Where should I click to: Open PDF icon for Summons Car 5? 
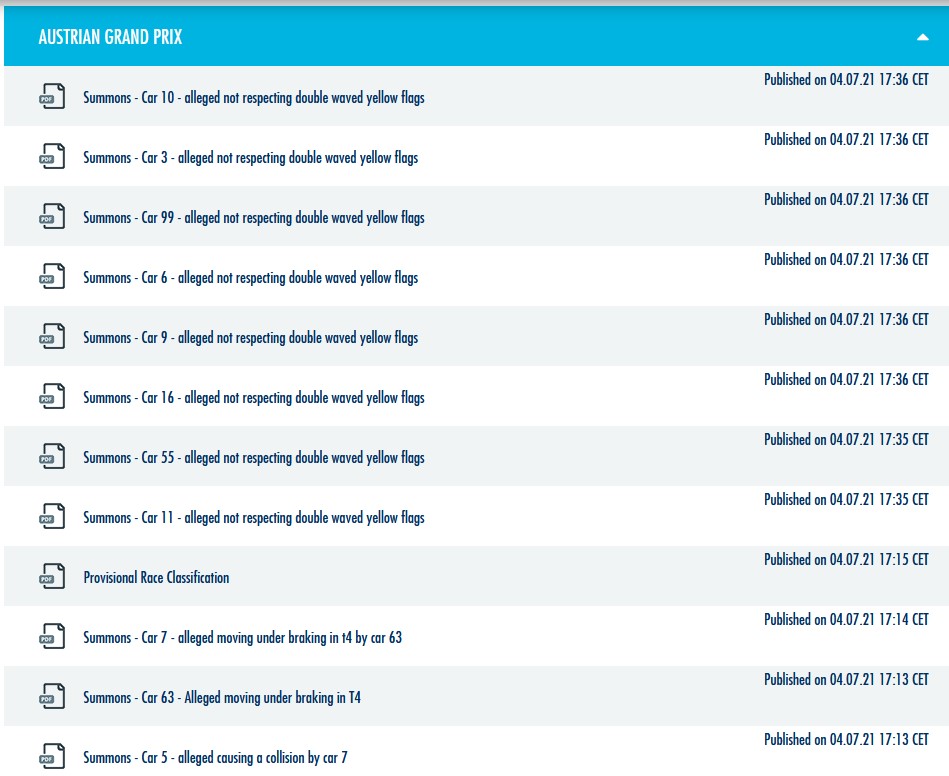click(x=52, y=756)
